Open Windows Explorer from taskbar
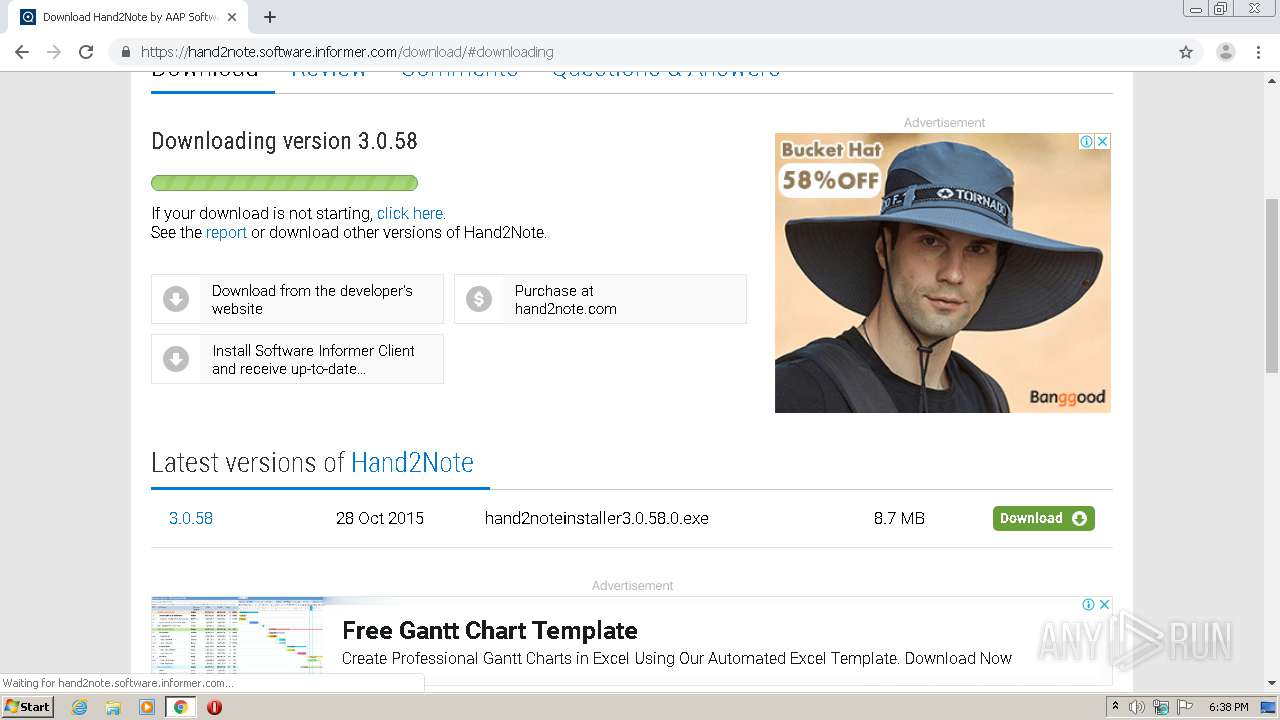 click(x=113, y=707)
